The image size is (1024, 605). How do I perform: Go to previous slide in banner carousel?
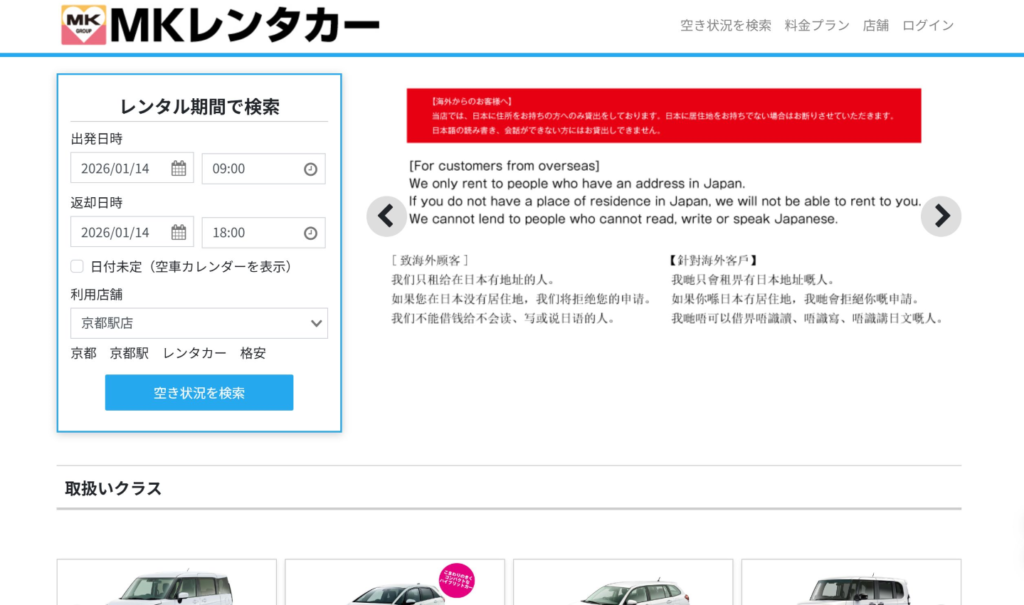[386, 216]
